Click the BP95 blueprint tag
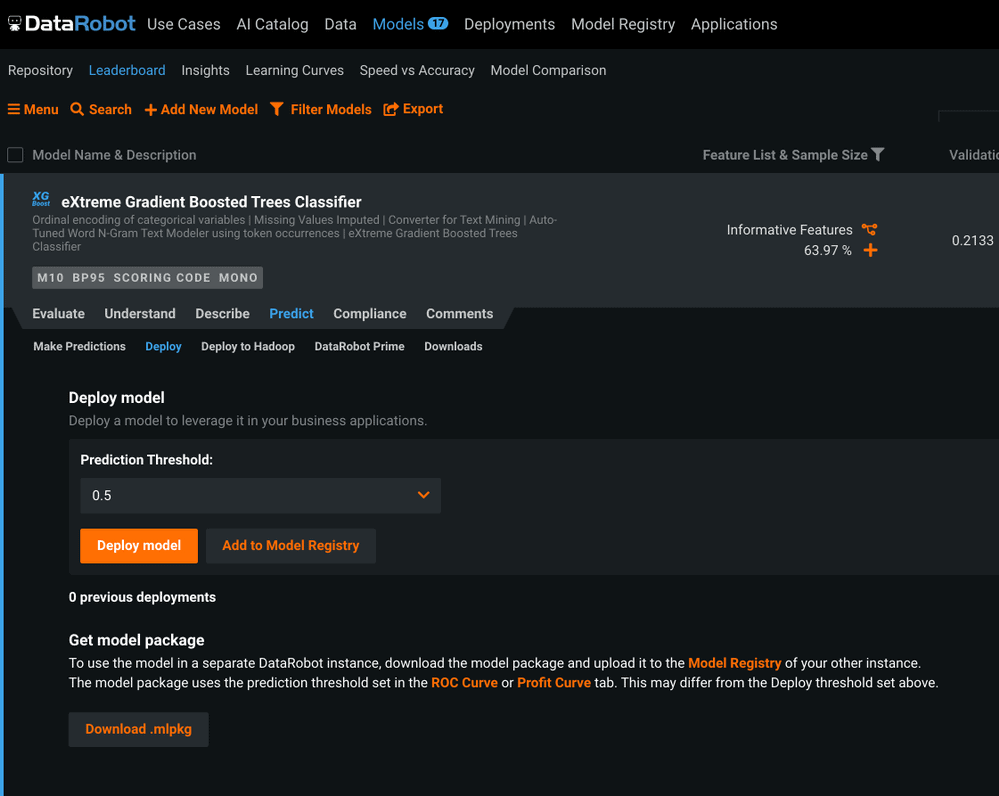This screenshot has height=796, width=999. tap(89, 278)
